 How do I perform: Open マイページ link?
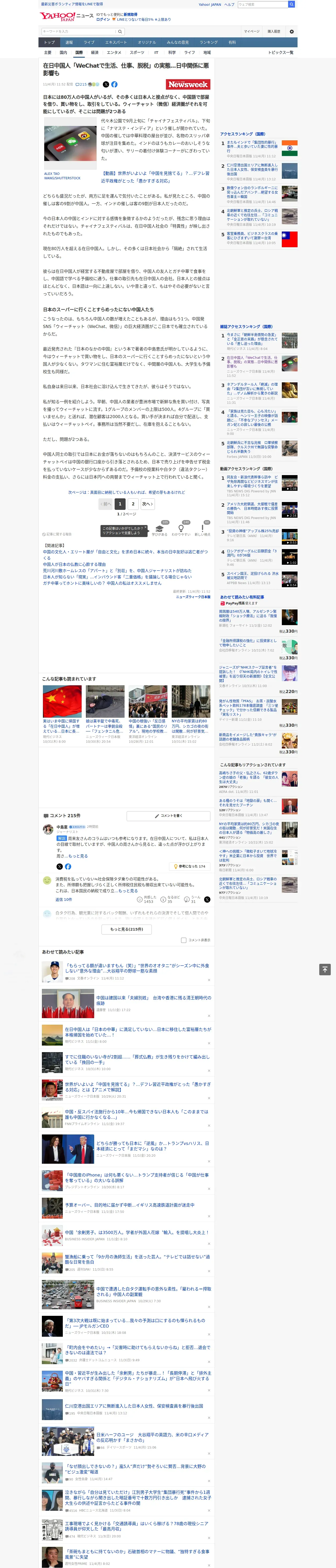pyautogui.click(x=251, y=32)
